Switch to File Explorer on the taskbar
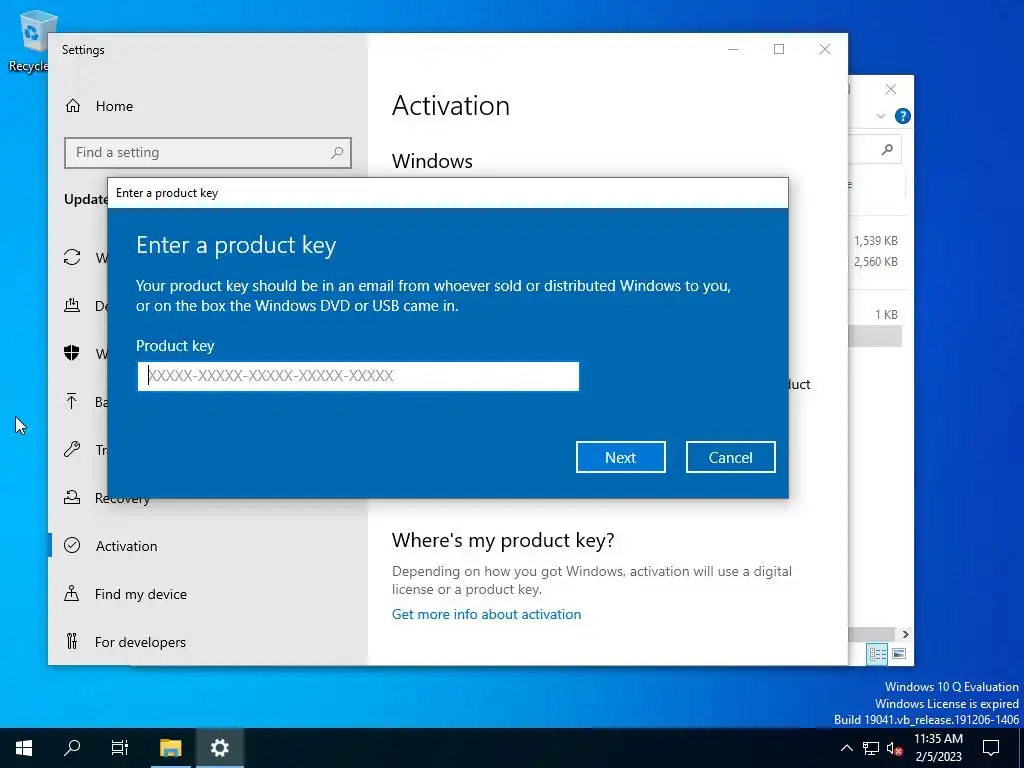This screenshot has height=768, width=1024. point(170,748)
